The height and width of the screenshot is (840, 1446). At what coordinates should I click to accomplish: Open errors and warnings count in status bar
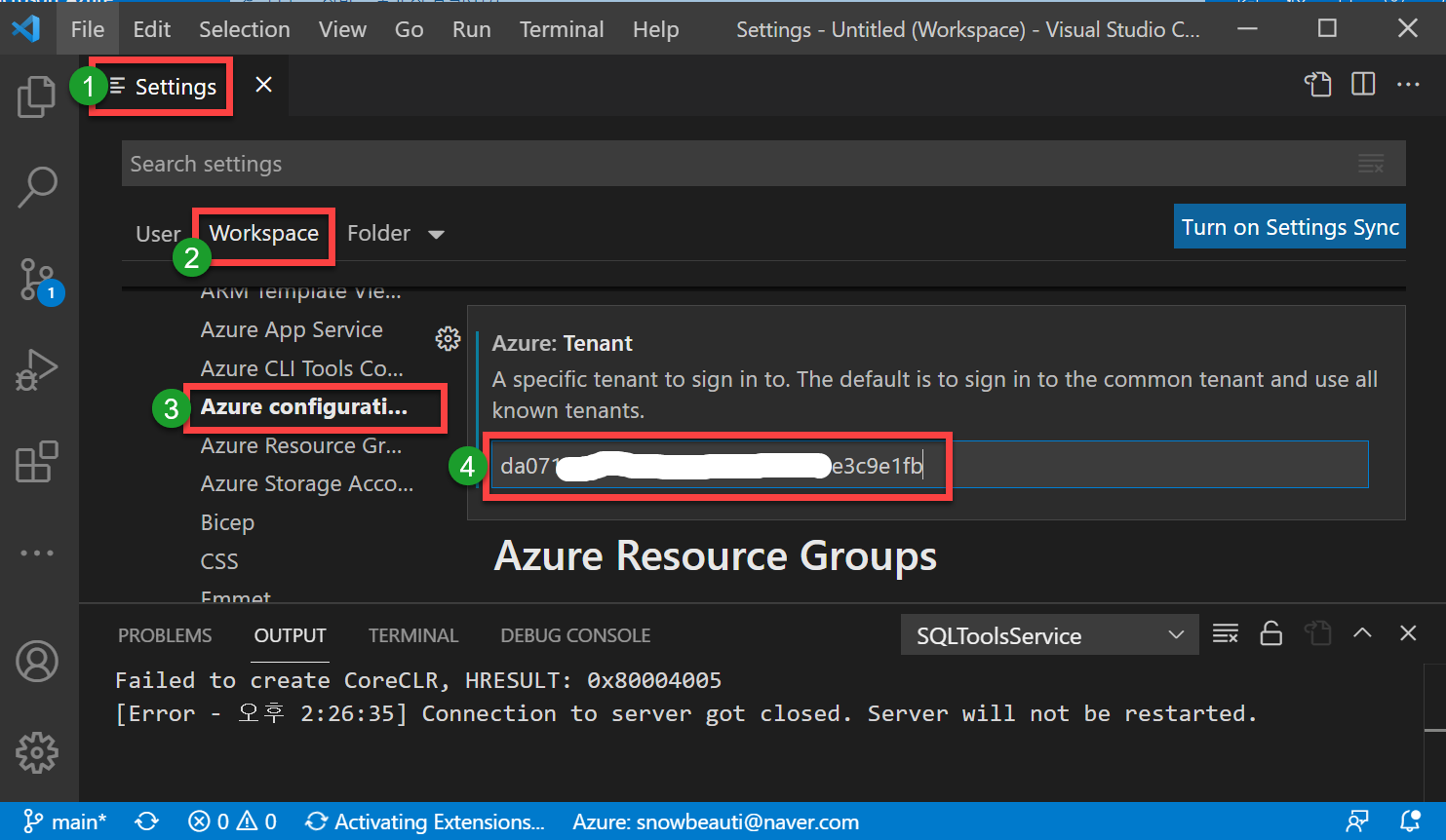click(232, 821)
